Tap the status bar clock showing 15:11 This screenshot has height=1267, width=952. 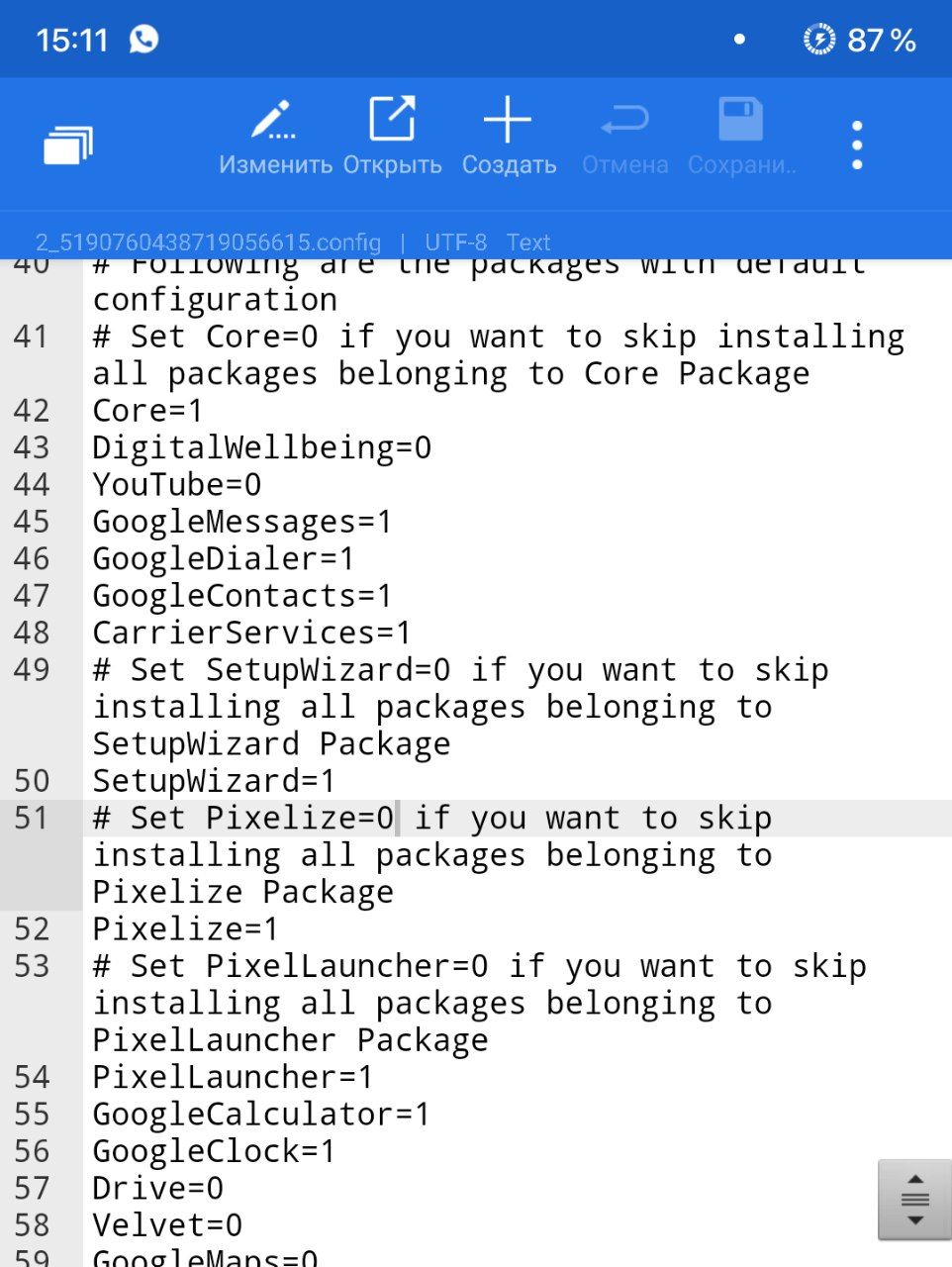pos(71,40)
